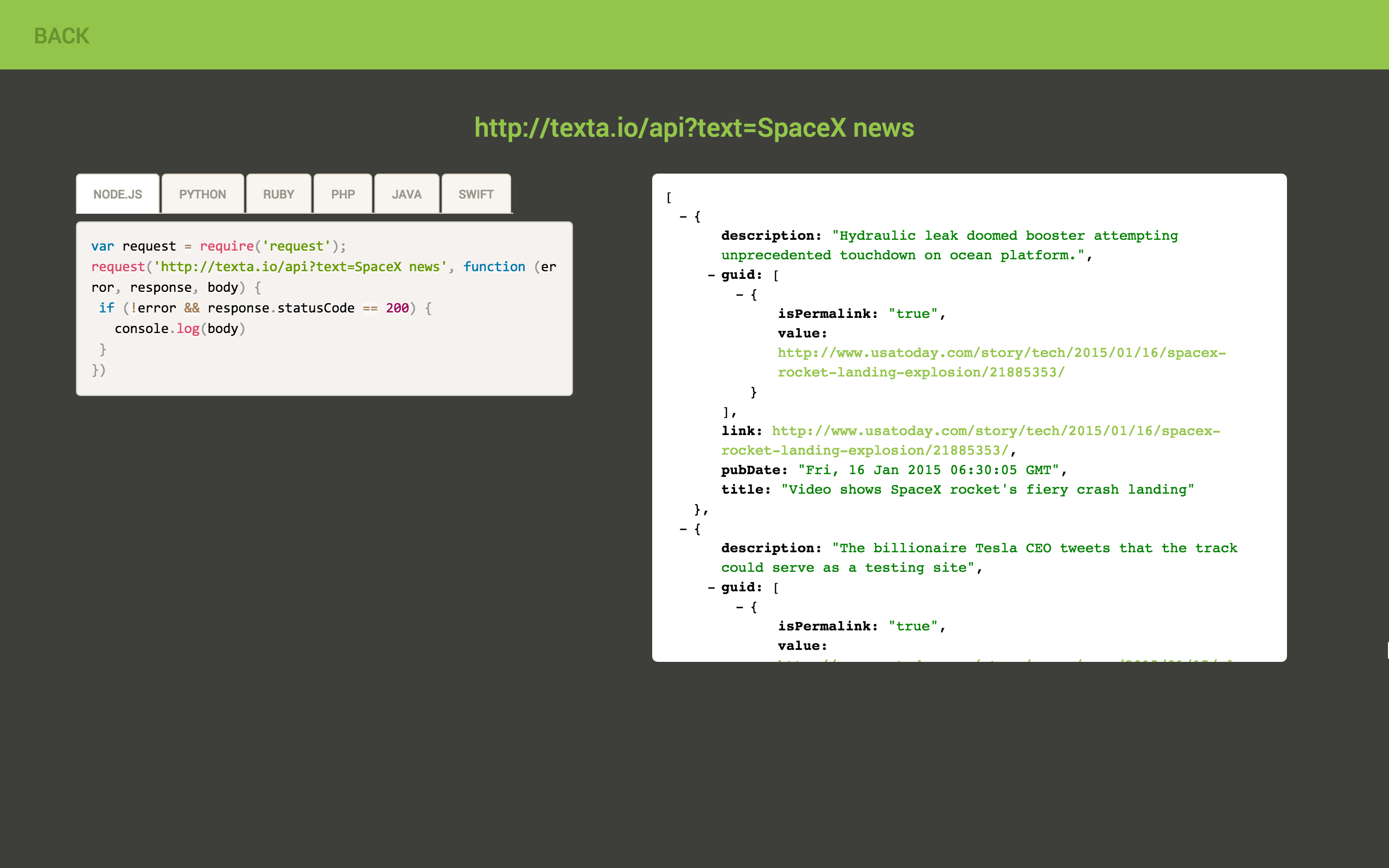1389x868 pixels.
Task: Select the NODE.JS tab
Action: point(118,194)
